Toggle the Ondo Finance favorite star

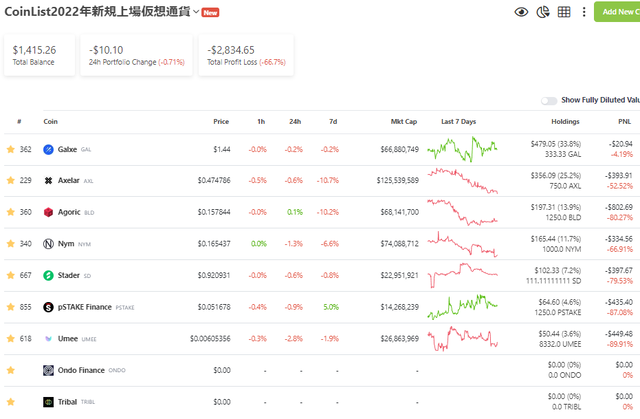click(x=11, y=370)
